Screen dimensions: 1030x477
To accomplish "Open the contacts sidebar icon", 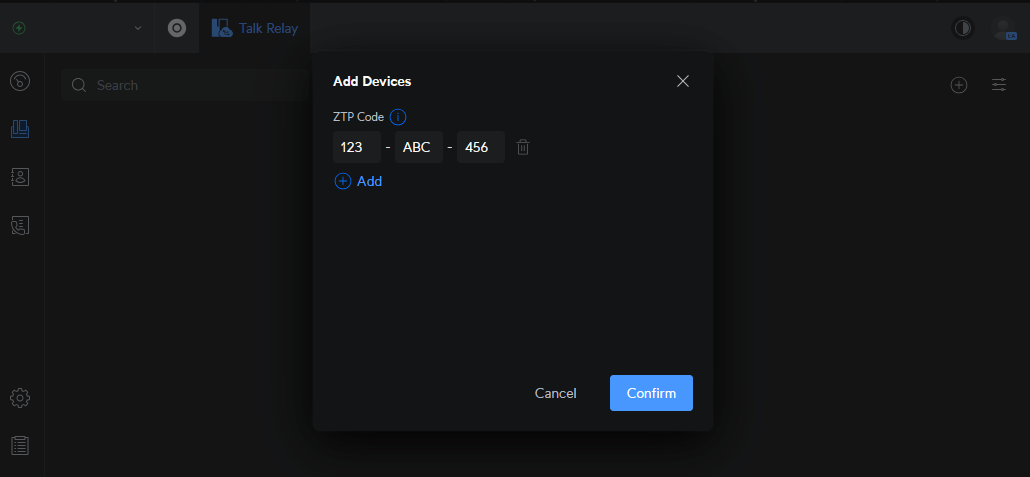I will (19, 176).
